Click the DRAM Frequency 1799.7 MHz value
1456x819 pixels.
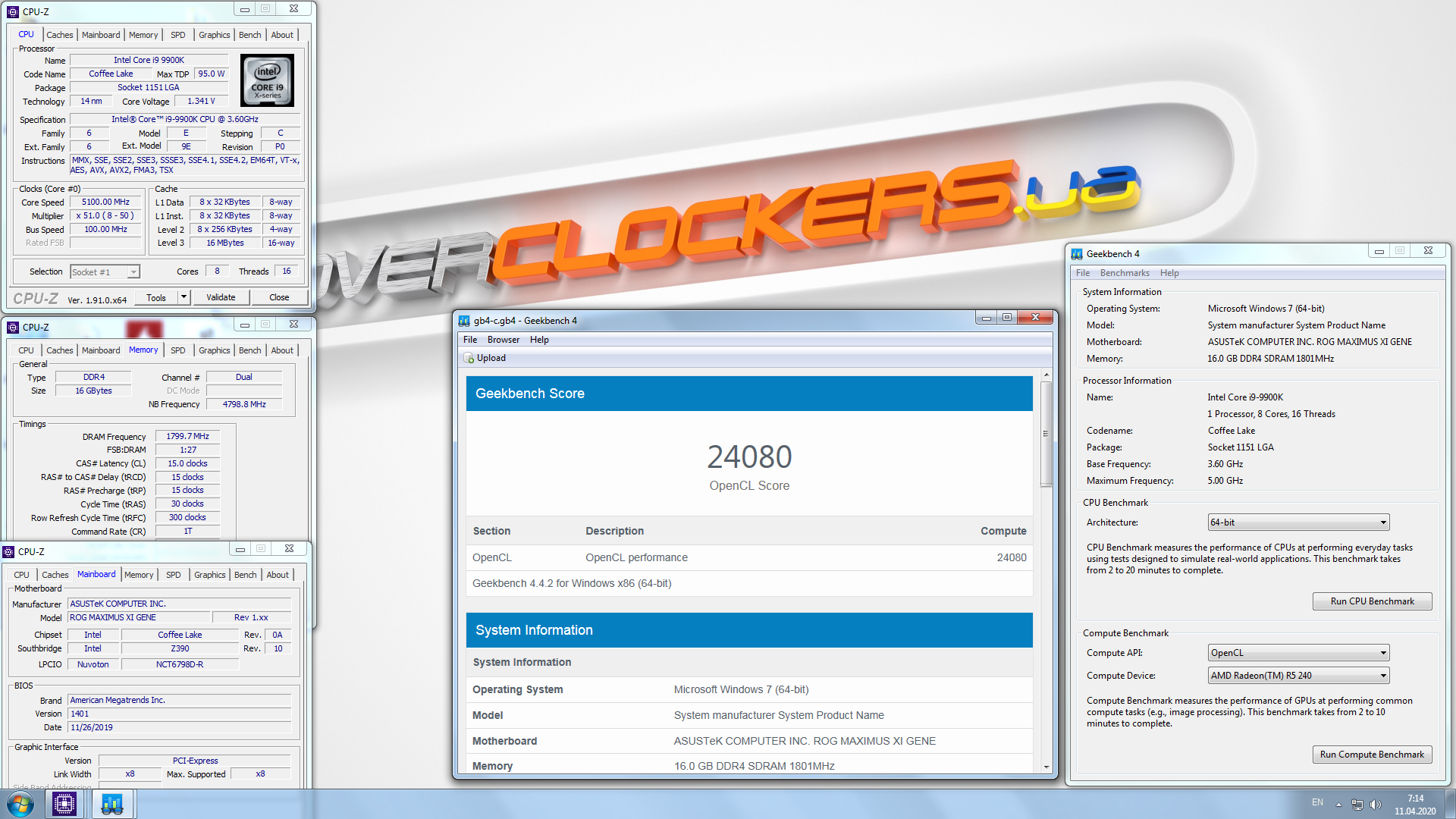187,436
